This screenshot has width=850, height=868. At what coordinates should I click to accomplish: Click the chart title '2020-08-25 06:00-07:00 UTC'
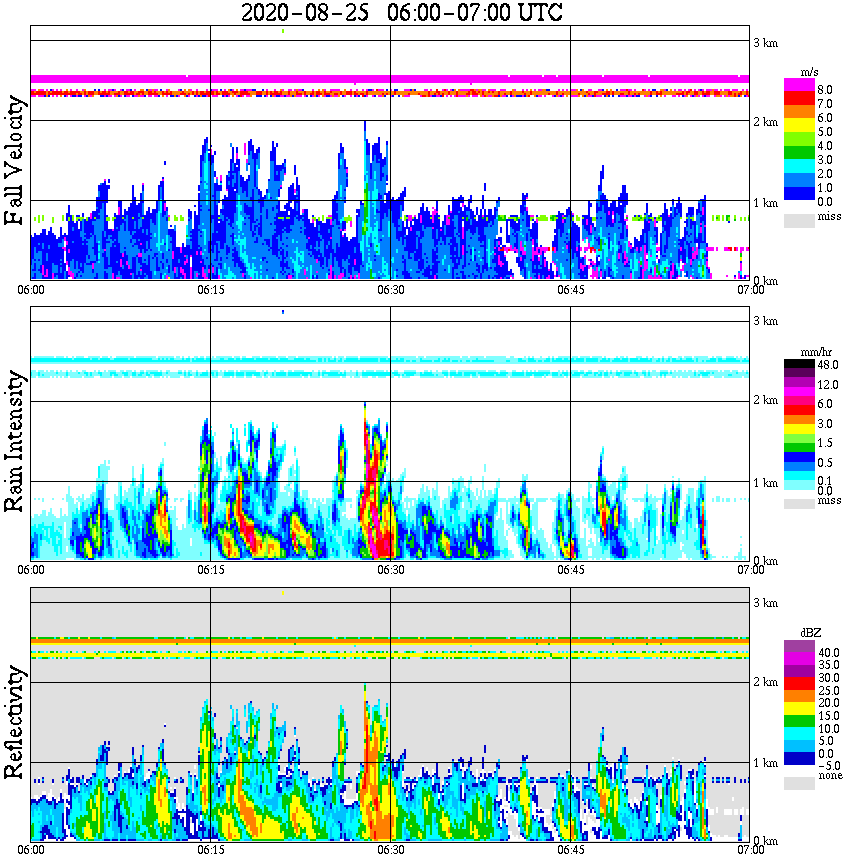pos(401,12)
